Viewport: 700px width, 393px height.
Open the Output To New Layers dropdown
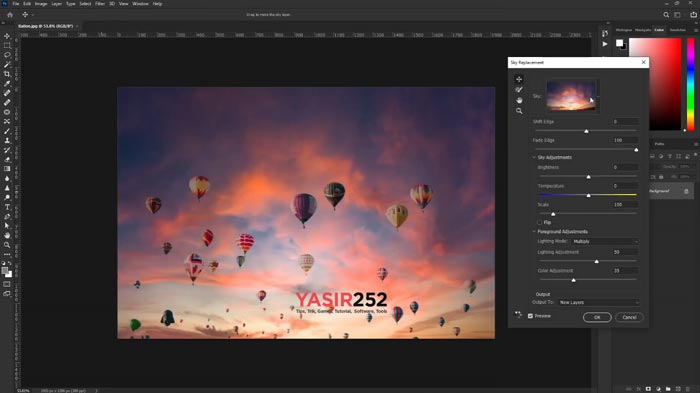(598, 302)
